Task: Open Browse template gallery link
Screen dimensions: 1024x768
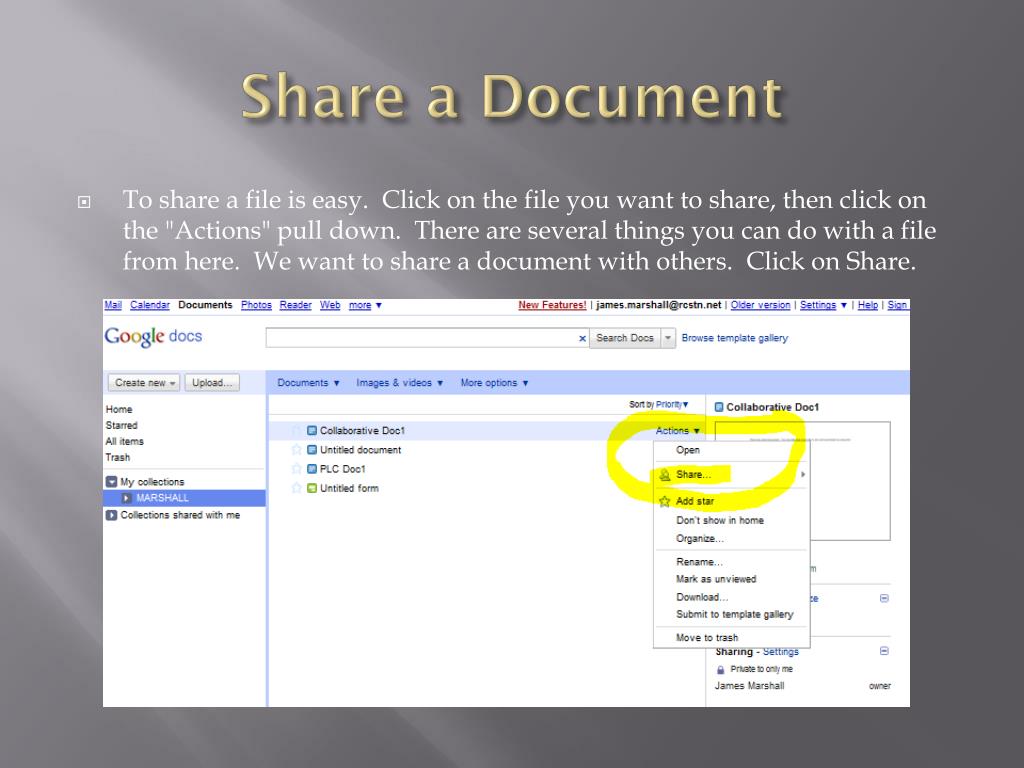Action: (x=735, y=338)
